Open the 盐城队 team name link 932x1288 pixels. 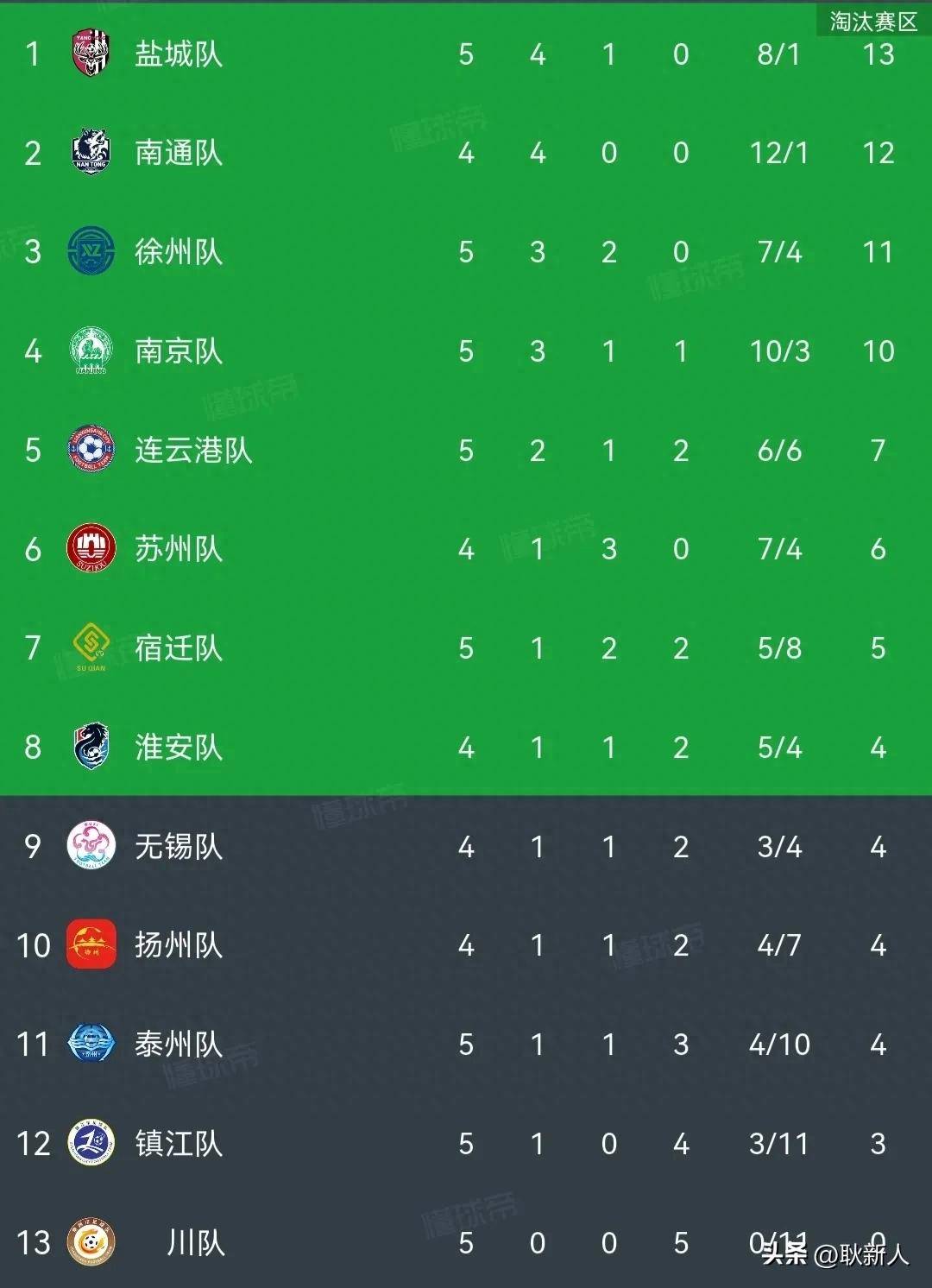(x=179, y=54)
